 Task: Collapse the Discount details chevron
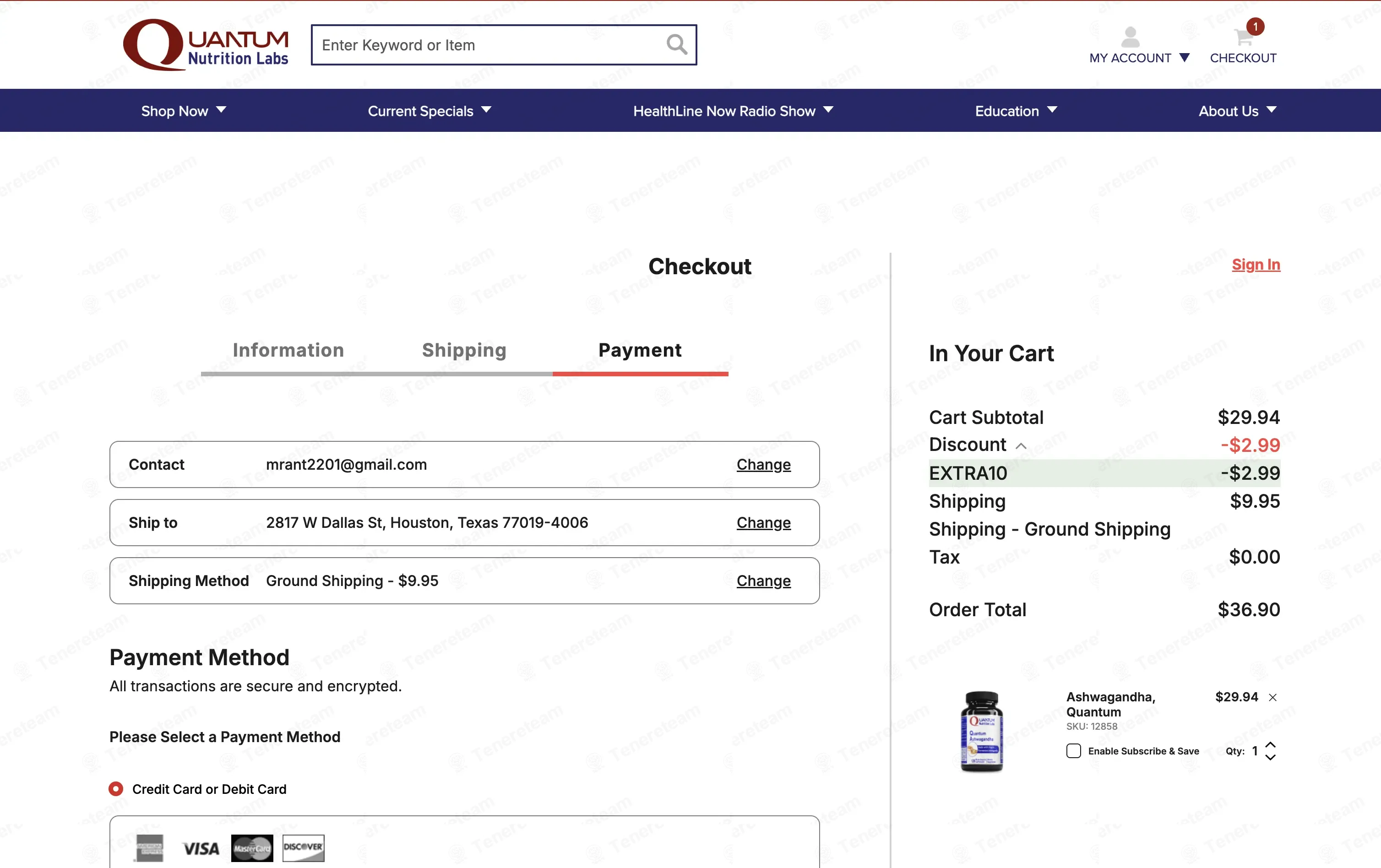[1021, 445]
